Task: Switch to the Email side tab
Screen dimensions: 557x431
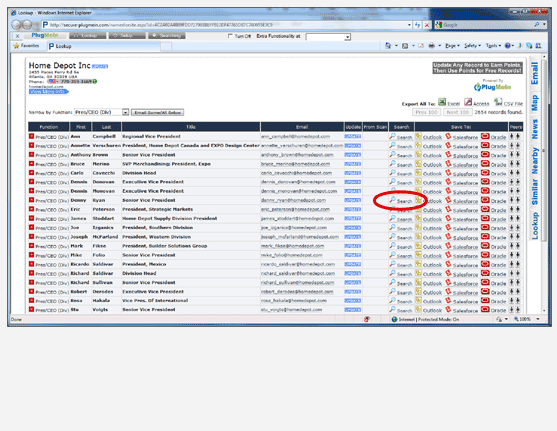Action: pos(534,74)
